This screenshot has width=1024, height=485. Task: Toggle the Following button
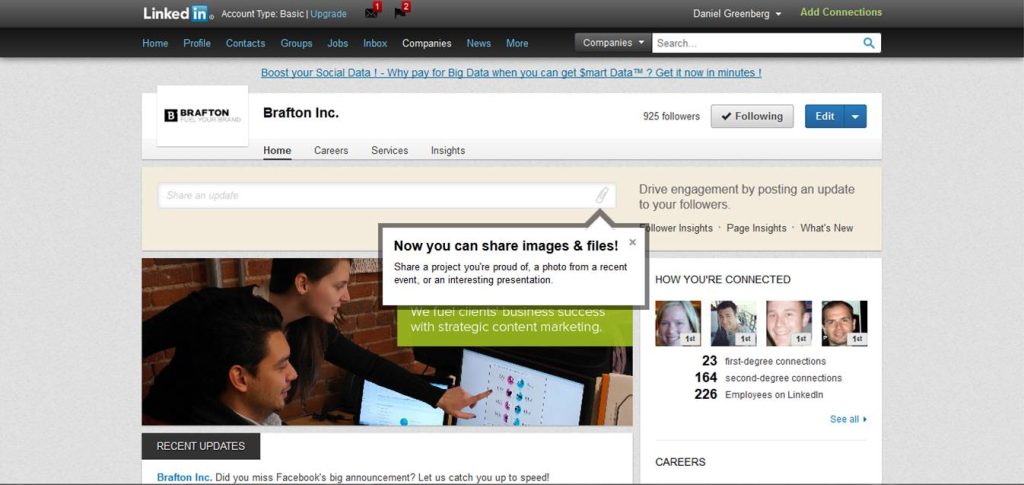(752, 116)
